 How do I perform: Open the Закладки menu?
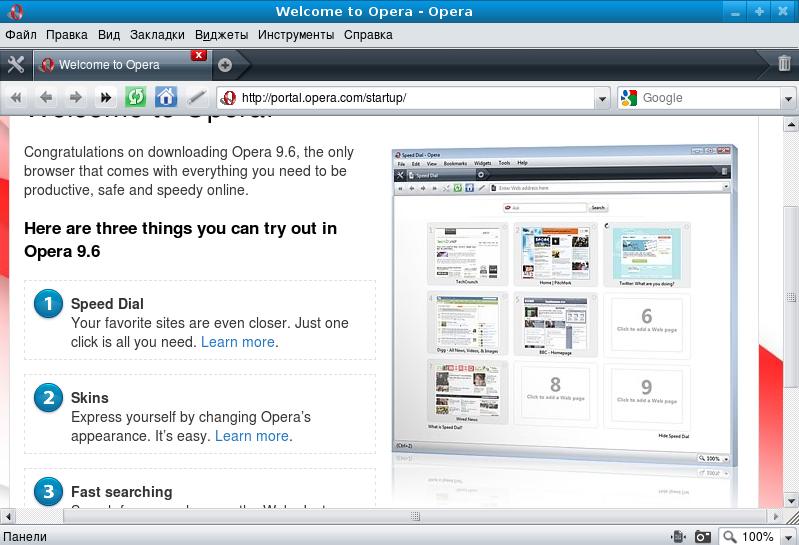pyautogui.click(x=157, y=35)
